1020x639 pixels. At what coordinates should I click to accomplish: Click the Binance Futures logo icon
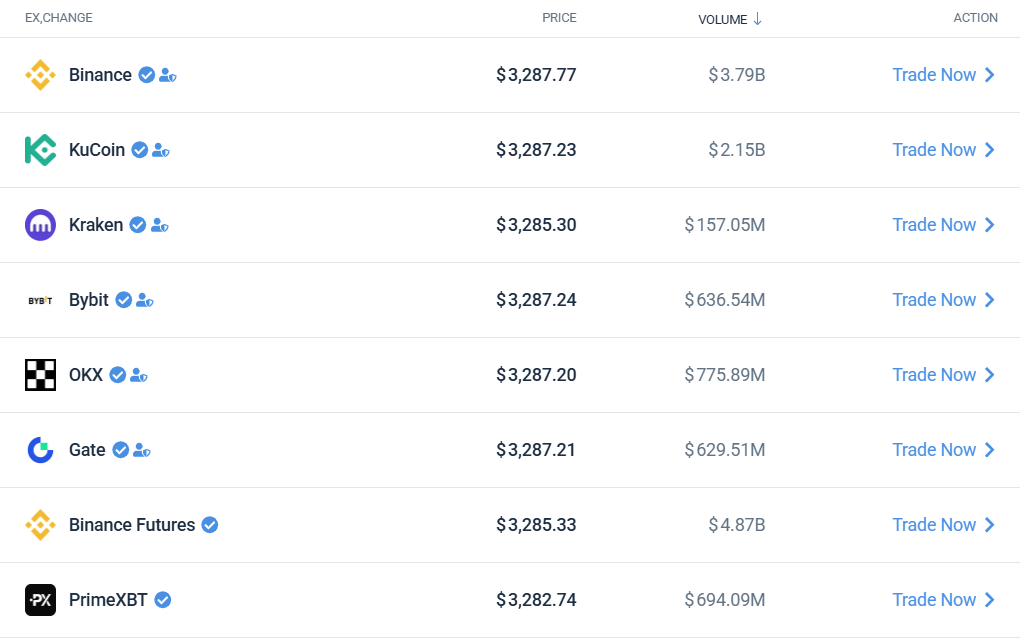point(40,525)
